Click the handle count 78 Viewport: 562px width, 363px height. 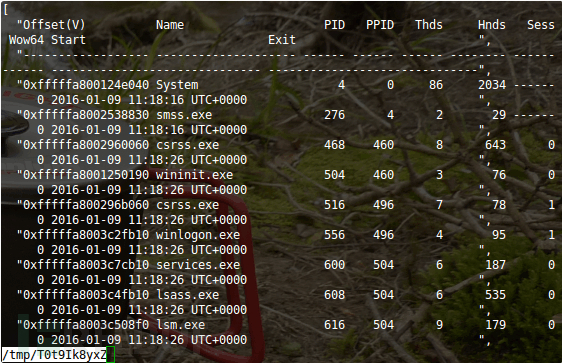[x=499, y=205]
